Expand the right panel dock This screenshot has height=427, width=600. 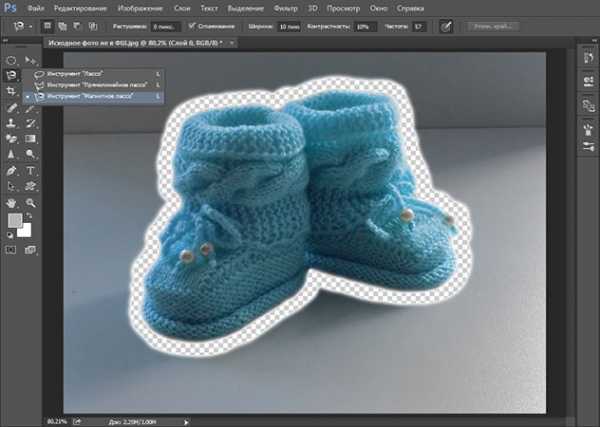pyautogui.click(x=594, y=40)
